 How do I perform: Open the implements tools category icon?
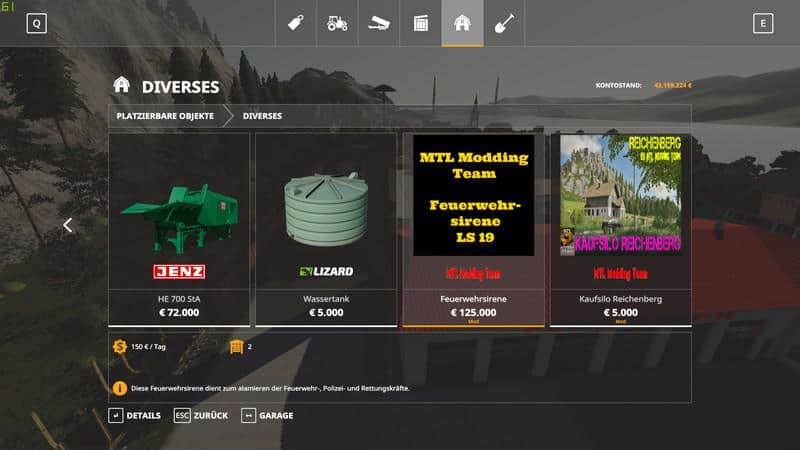[379, 23]
